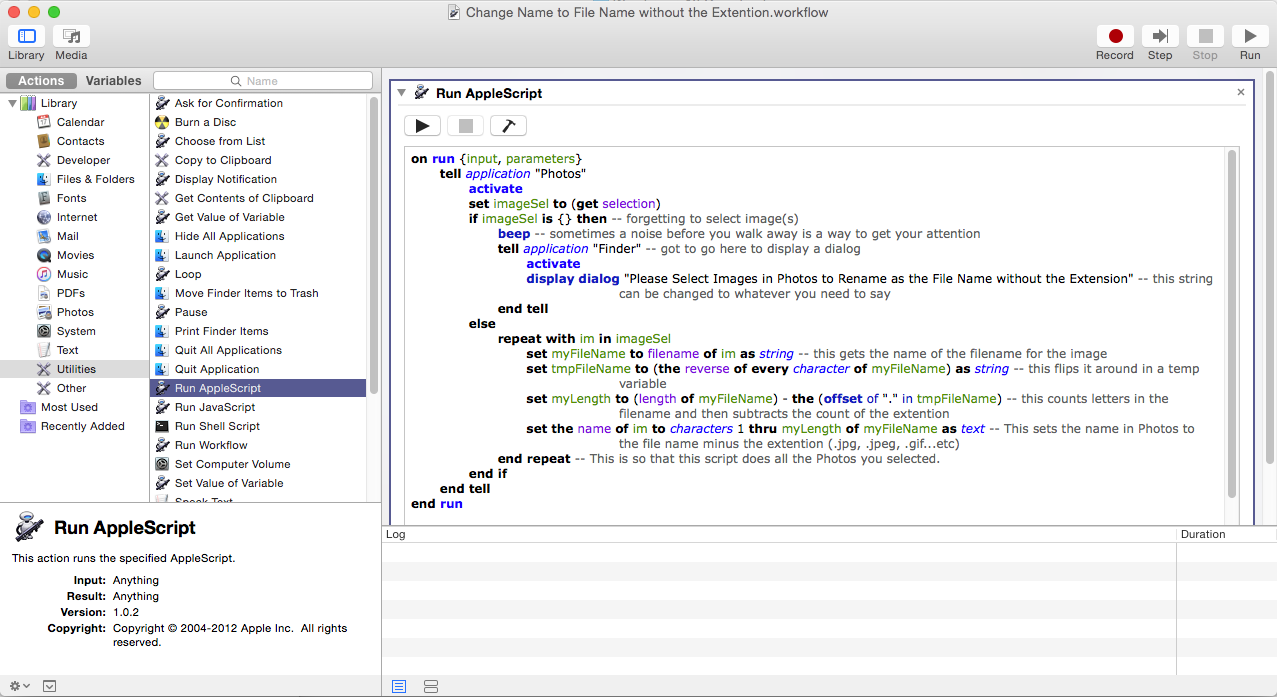The image size is (1277, 697).
Task: Run the workflow from toolbar
Action: pyautogui.click(x=1249, y=37)
